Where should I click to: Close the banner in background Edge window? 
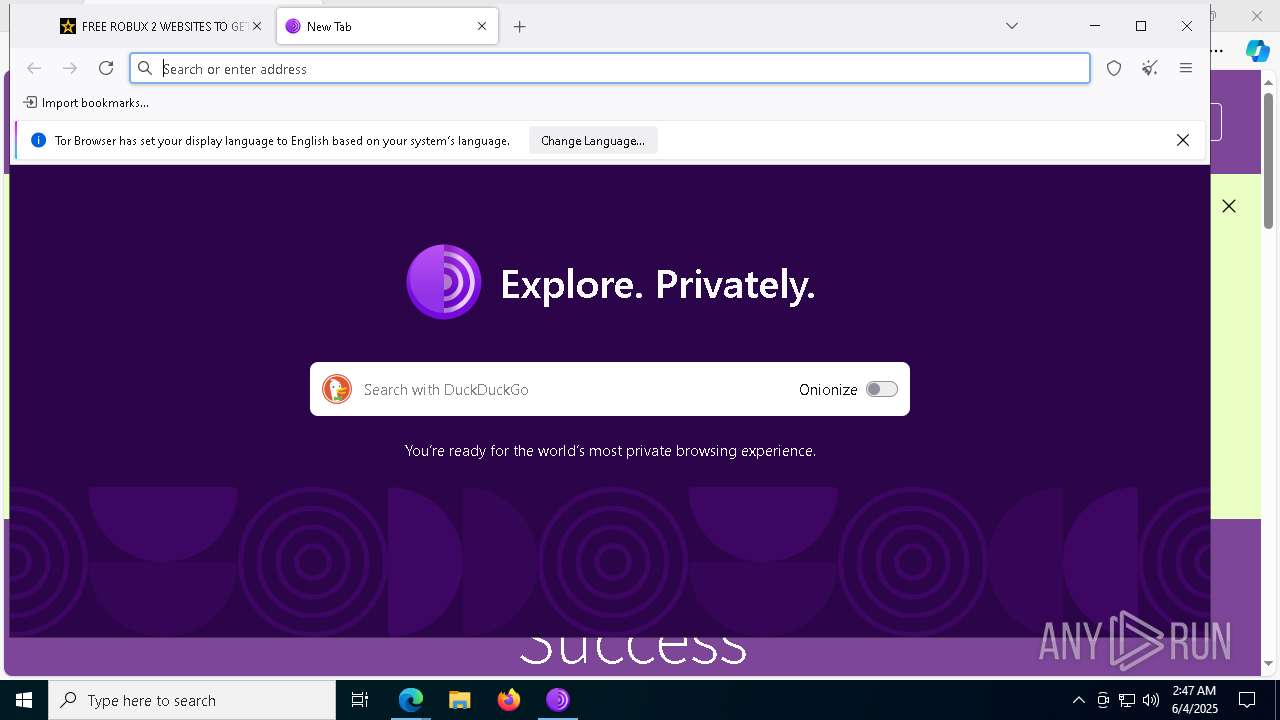pos(1229,206)
